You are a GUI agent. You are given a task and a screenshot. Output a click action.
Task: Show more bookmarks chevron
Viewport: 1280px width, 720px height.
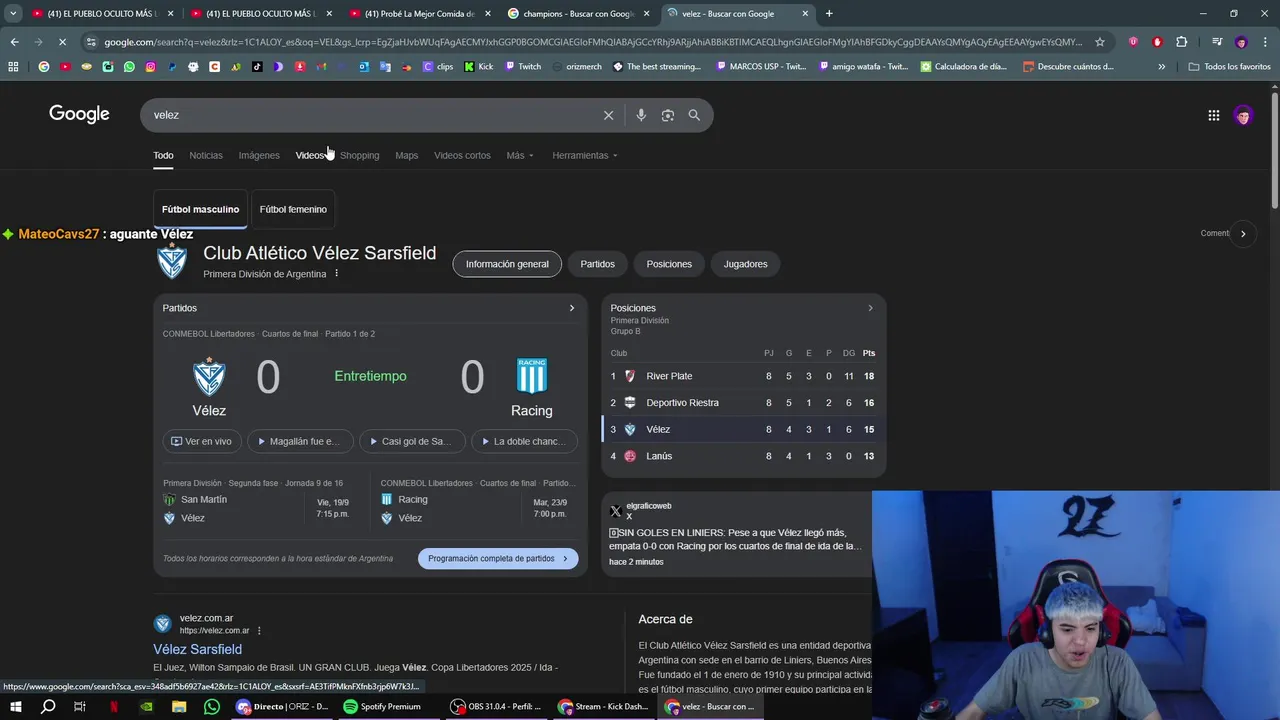[1161, 67]
